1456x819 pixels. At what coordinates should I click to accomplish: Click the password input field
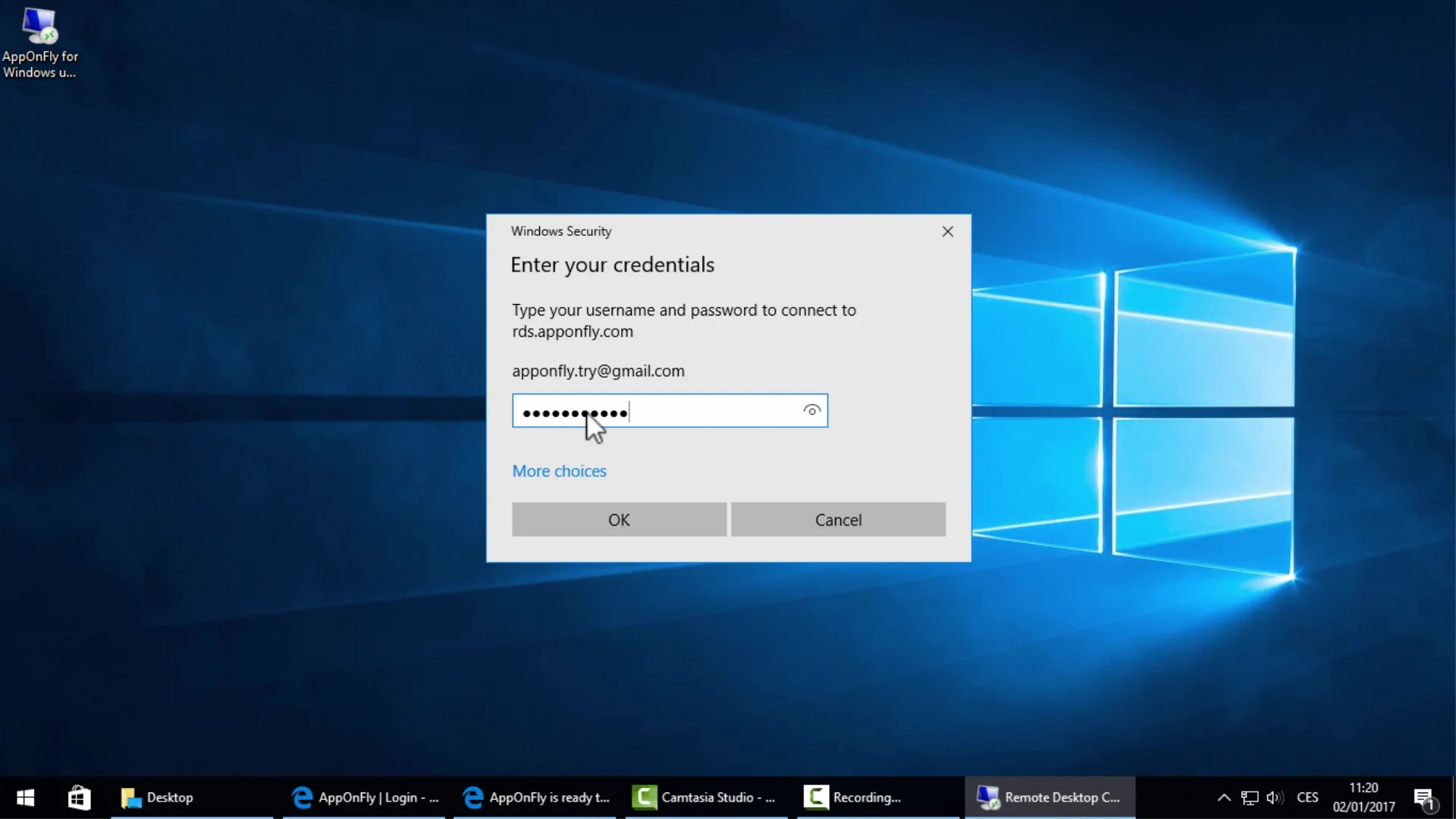coord(670,410)
